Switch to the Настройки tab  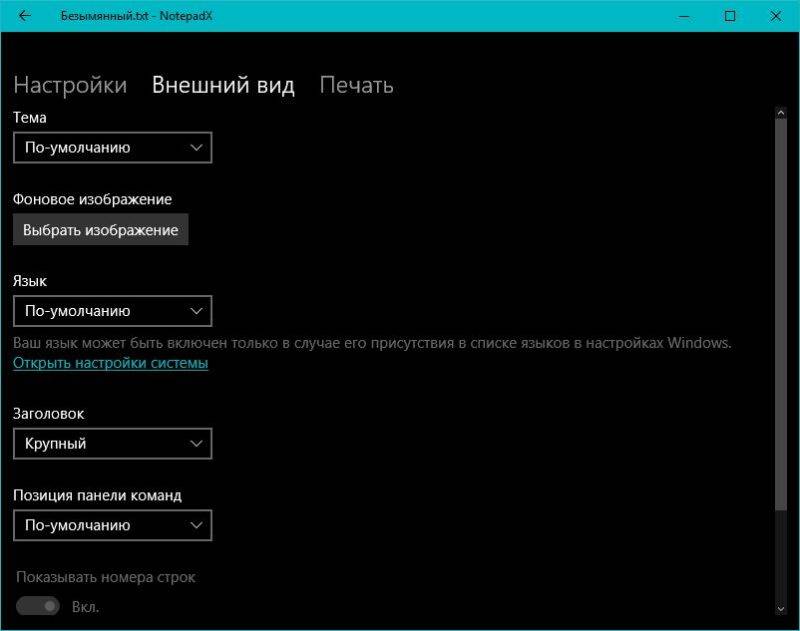click(x=70, y=85)
